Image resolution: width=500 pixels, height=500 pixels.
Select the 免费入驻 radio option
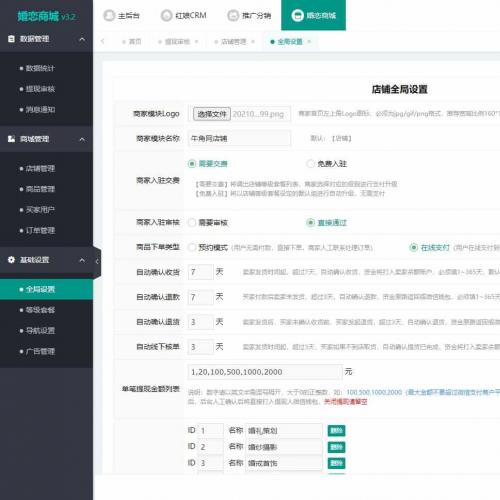pos(310,164)
